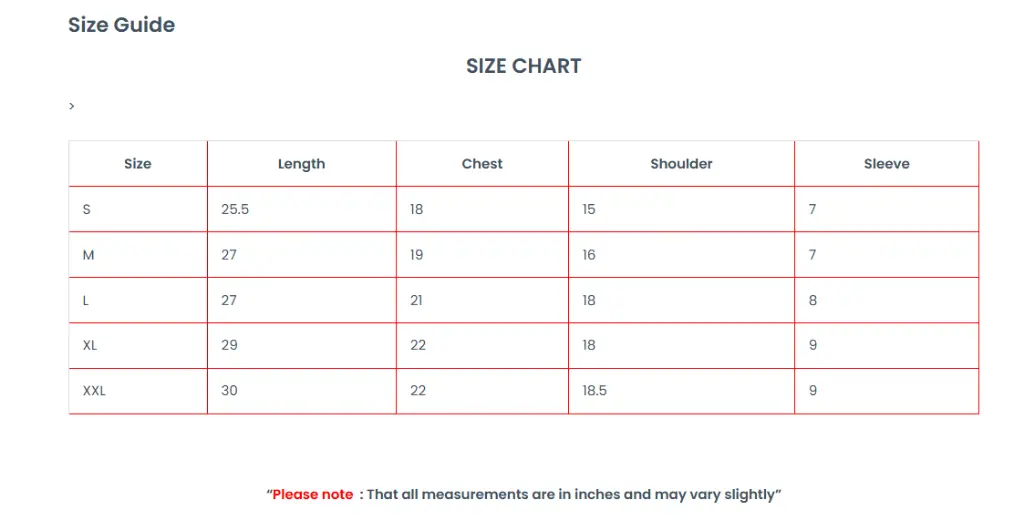Click the small chevron arrow below Size Guide

[x=72, y=106]
